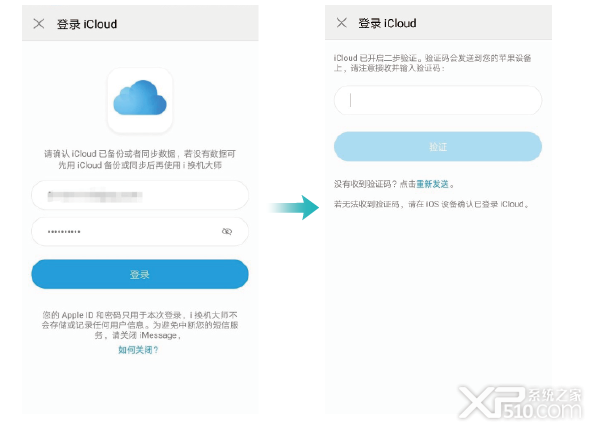Click the Apple ID privacy notice text
Viewport: 596px width, 433px height.
140,325
